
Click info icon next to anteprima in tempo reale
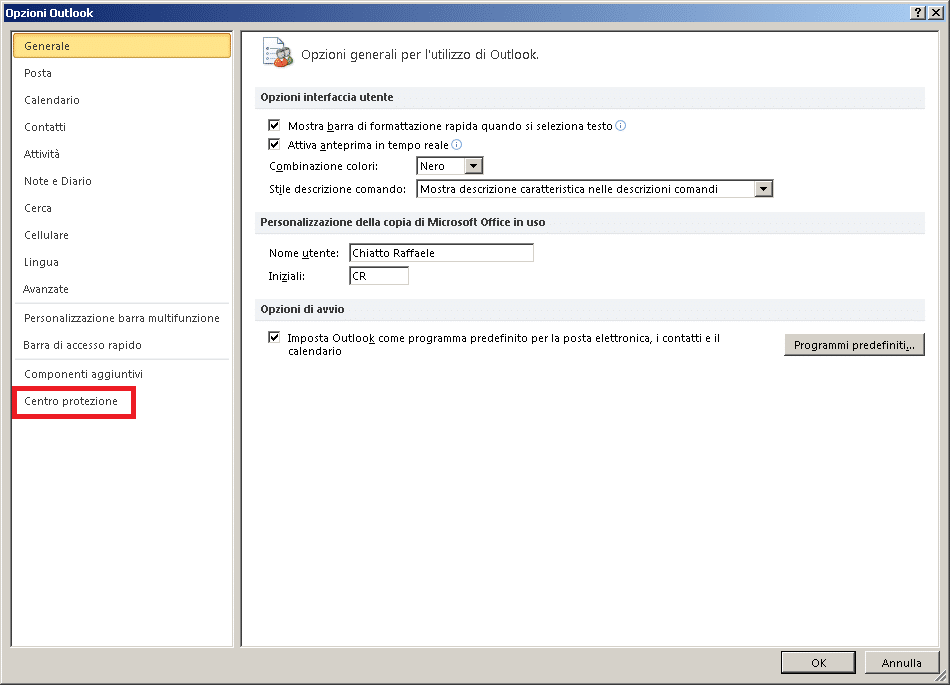pyautogui.click(x=457, y=144)
